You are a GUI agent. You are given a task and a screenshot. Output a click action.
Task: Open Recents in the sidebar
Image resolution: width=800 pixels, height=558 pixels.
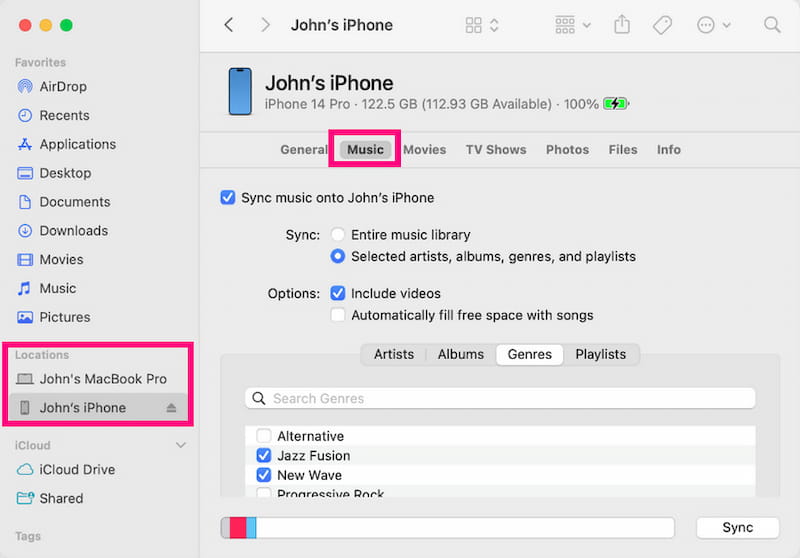[53, 115]
